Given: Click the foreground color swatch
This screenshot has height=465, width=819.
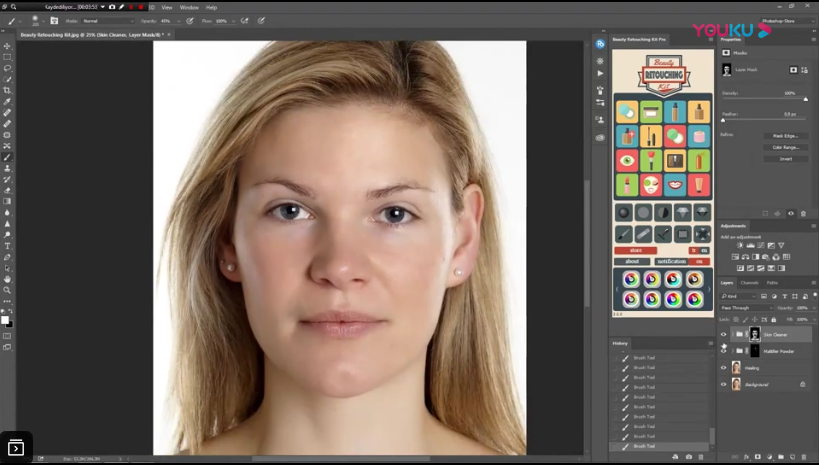Looking at the screenshot, I should [5, 320].
